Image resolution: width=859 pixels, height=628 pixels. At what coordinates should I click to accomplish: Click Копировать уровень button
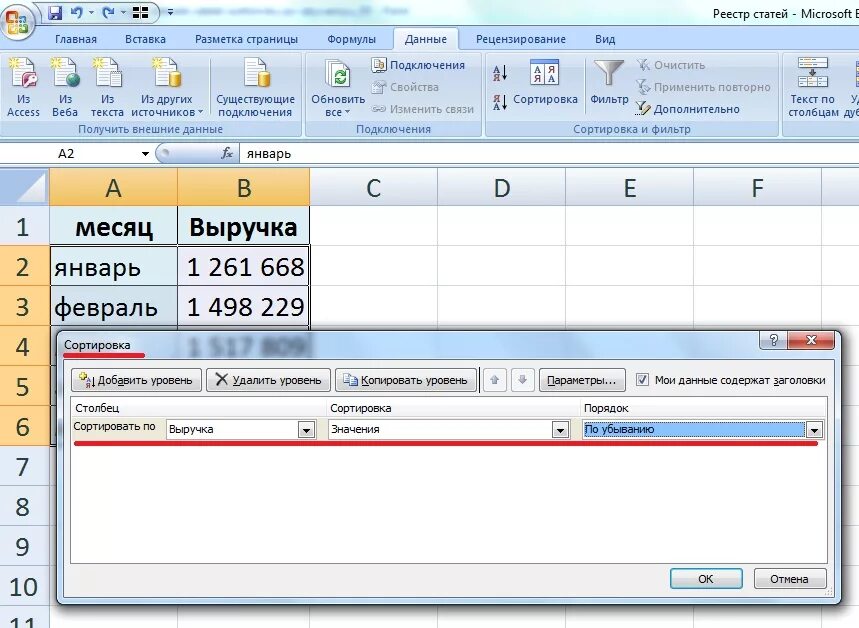[x=406, y=380]
